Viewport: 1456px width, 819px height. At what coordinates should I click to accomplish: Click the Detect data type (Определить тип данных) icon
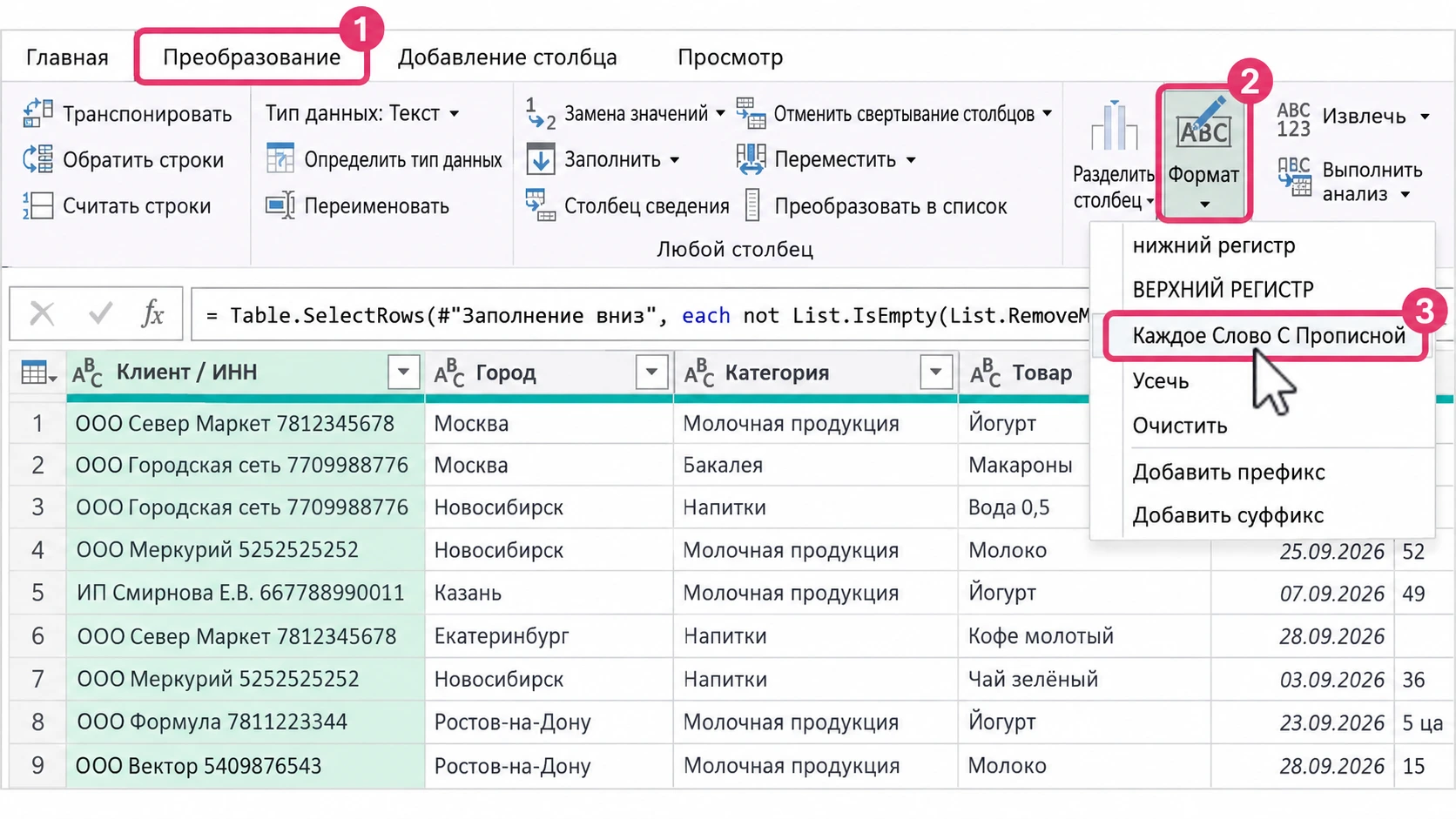[x=280, y=159]
